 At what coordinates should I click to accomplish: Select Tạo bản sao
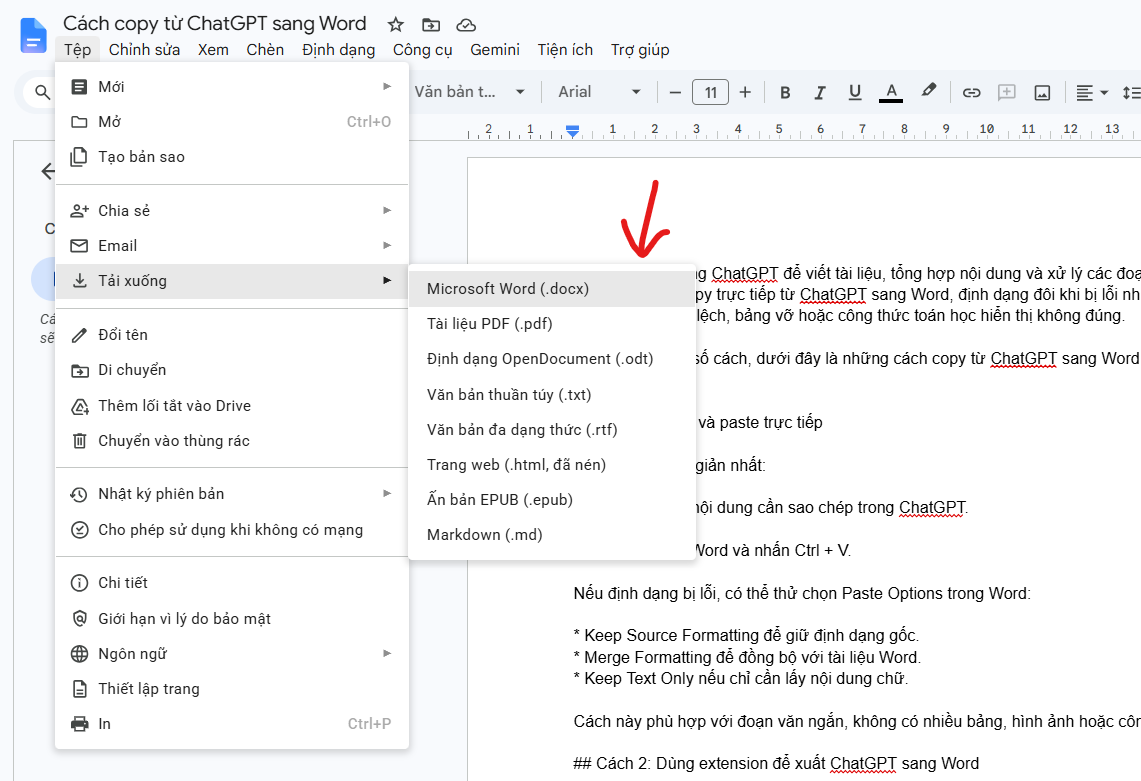coord(231,156)
